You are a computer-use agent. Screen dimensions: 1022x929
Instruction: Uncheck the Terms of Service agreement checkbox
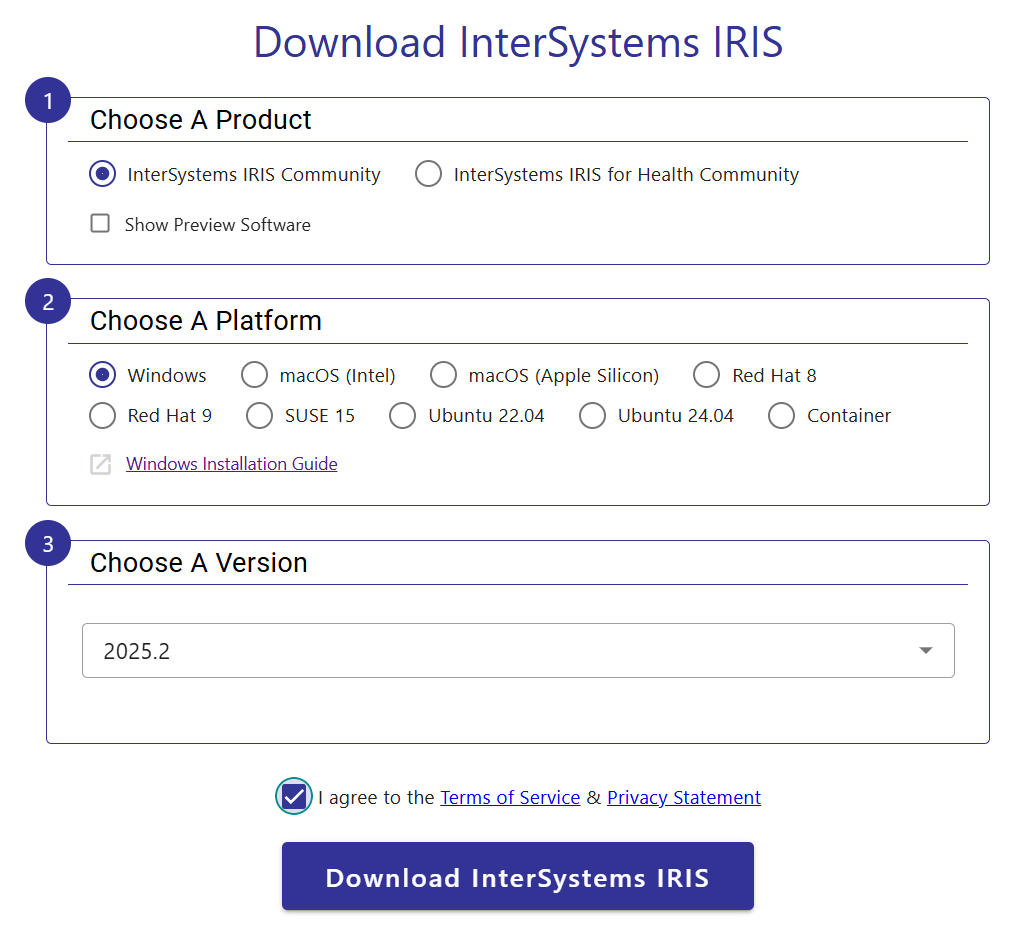[x=293, y=797]
